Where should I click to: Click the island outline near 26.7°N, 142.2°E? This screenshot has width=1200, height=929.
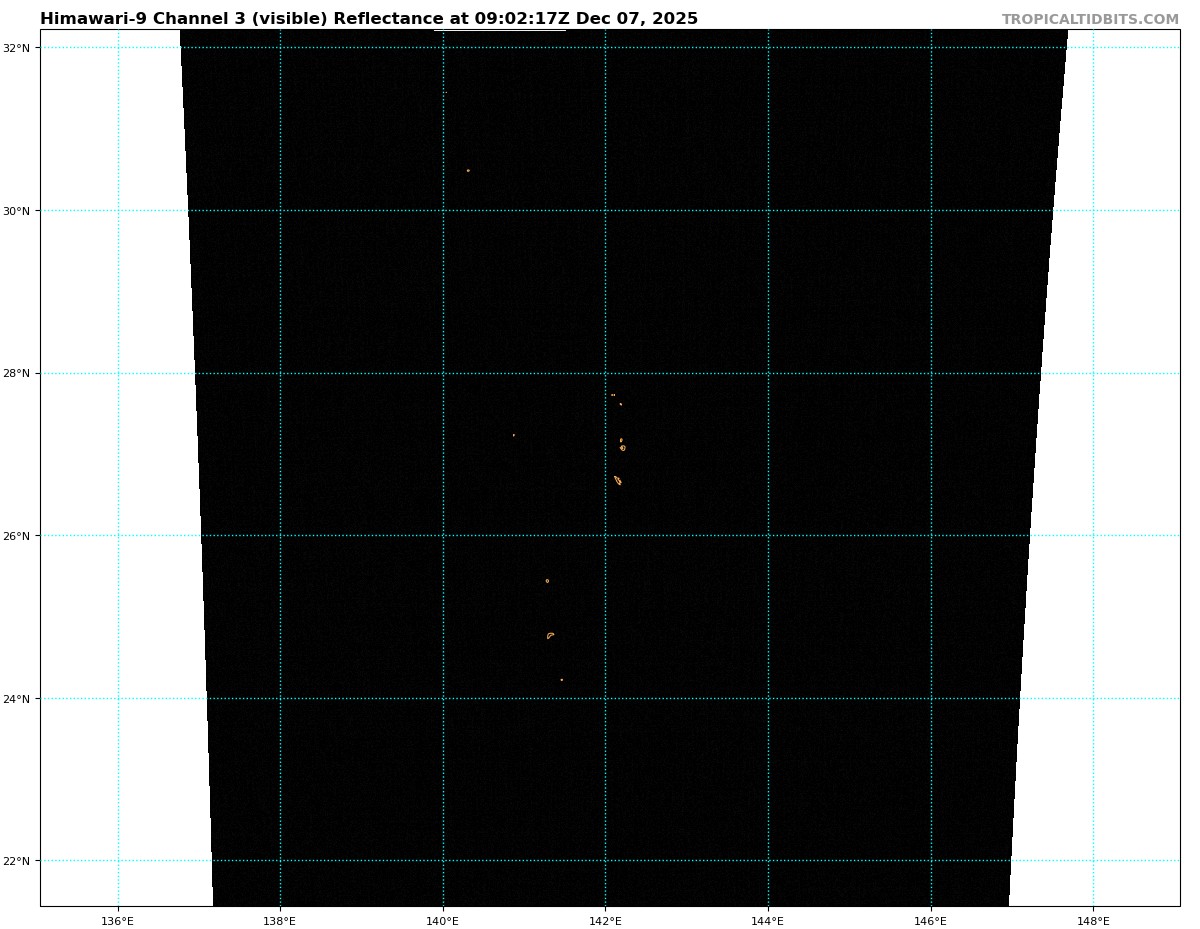[x=618, y=481]
